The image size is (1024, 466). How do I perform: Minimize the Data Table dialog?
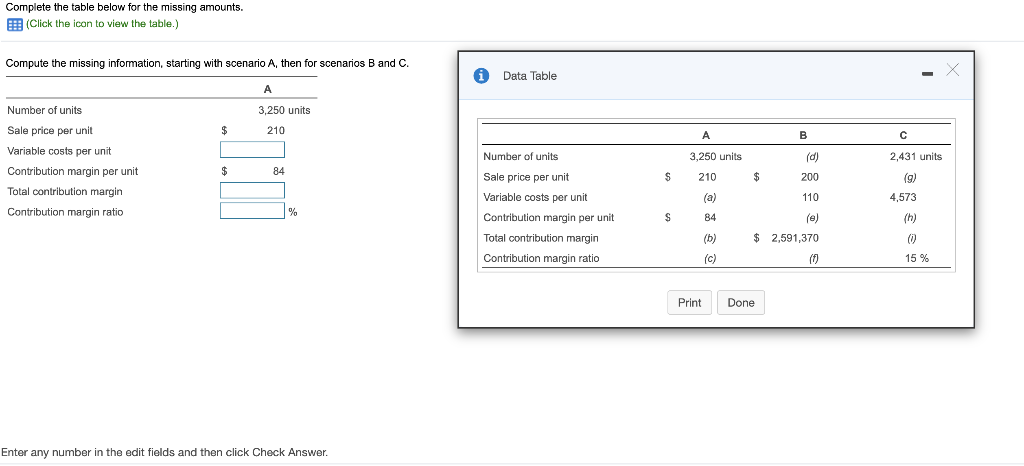927,75
